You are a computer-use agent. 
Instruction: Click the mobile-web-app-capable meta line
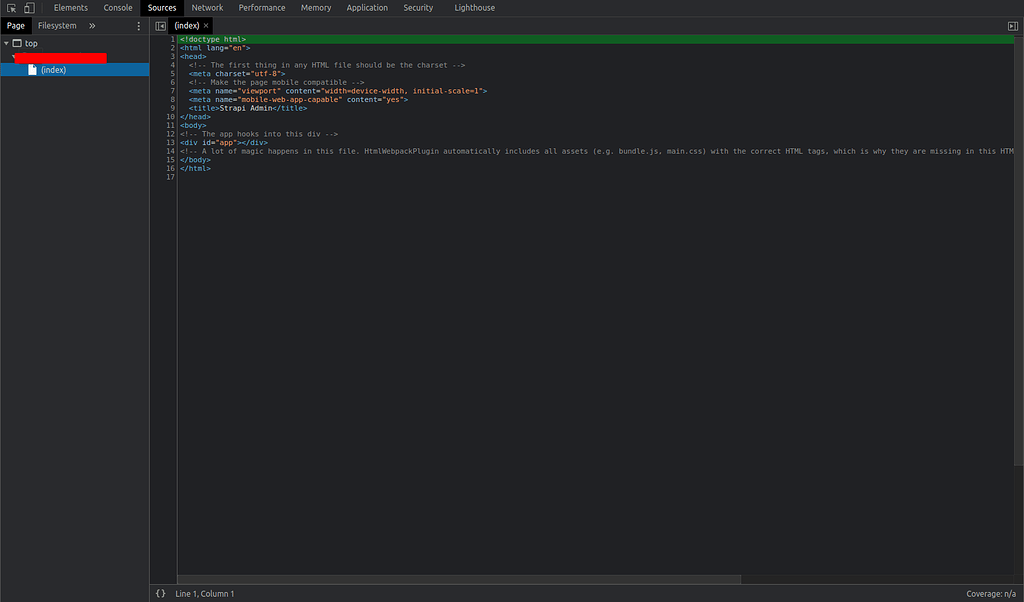(x=298, y=99)
